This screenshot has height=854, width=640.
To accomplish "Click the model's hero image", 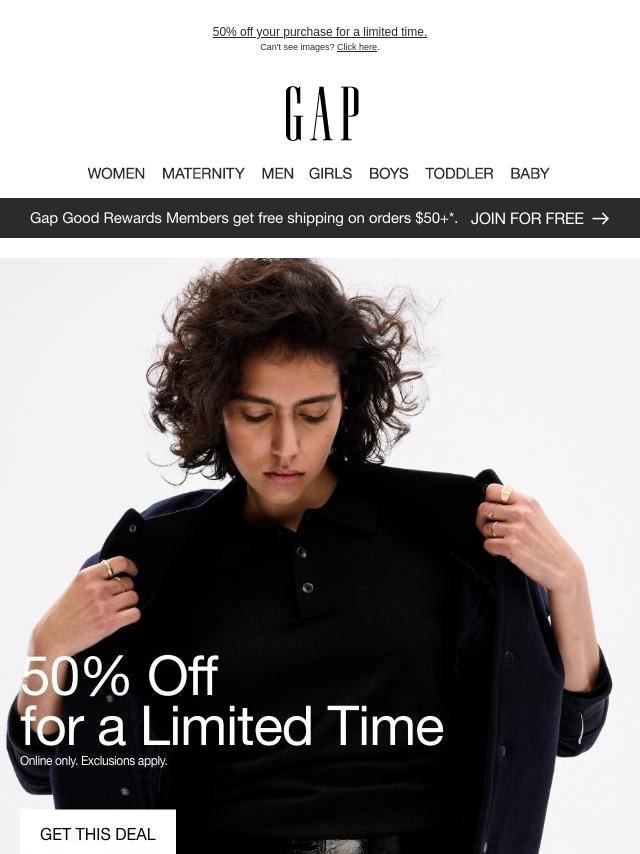I will (320, 556).
